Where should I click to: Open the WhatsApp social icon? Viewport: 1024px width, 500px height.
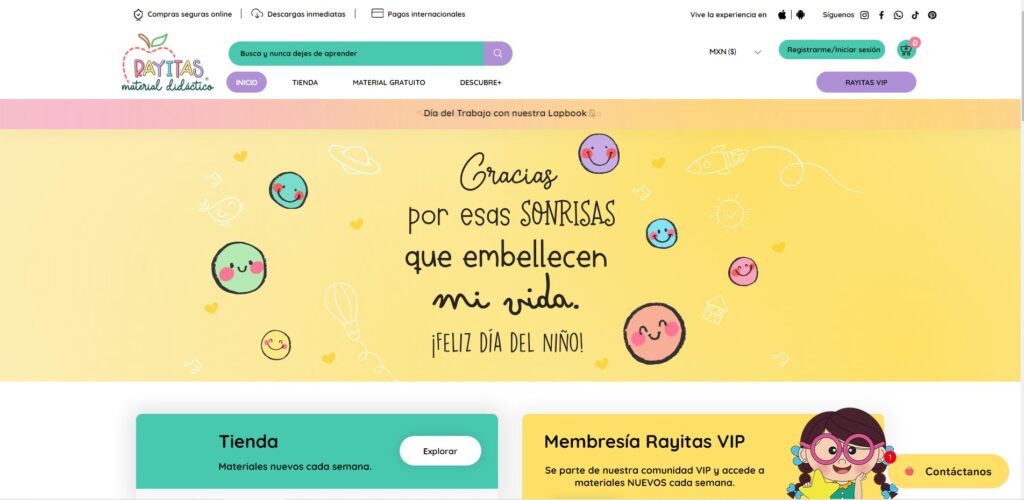[899, 15]
